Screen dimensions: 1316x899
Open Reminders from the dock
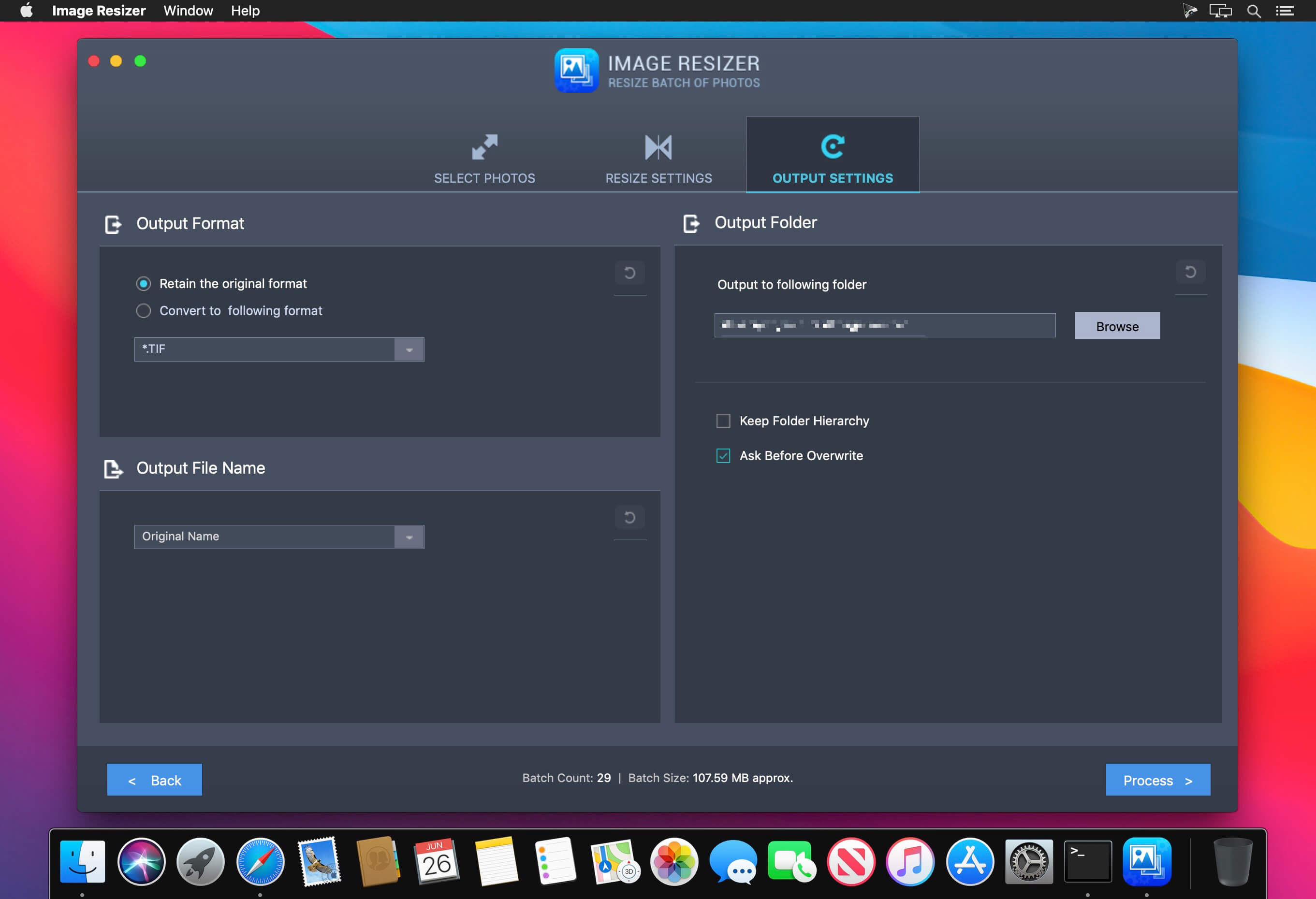(x=556, y=862)
